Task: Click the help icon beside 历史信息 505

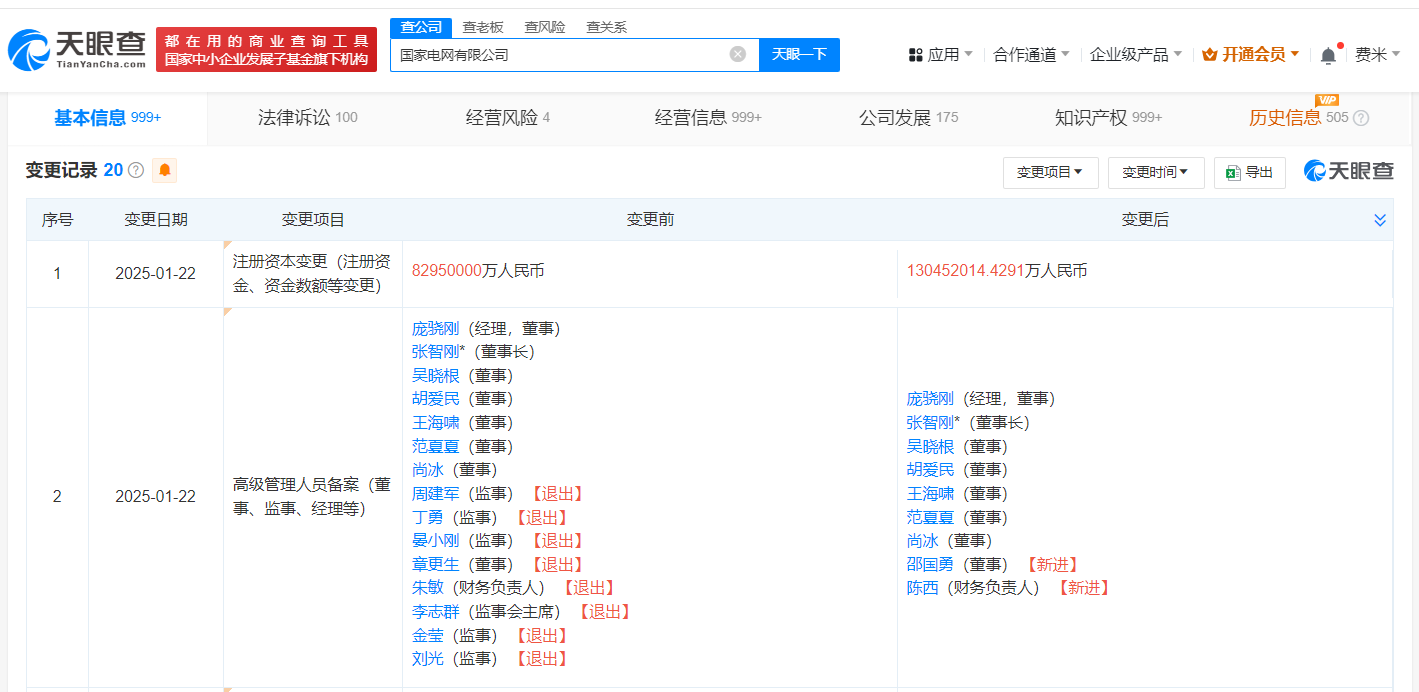Action: 1361,118
